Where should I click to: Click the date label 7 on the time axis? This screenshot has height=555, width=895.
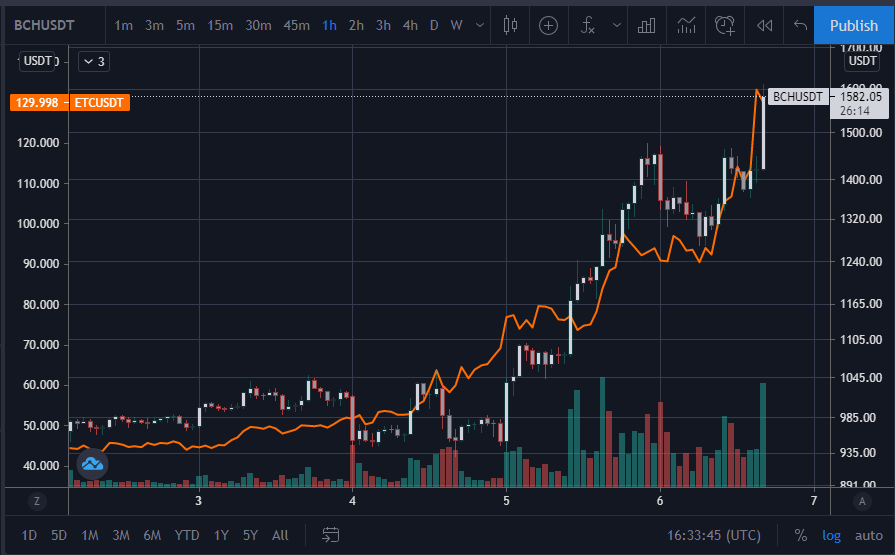tap(814, 501)
